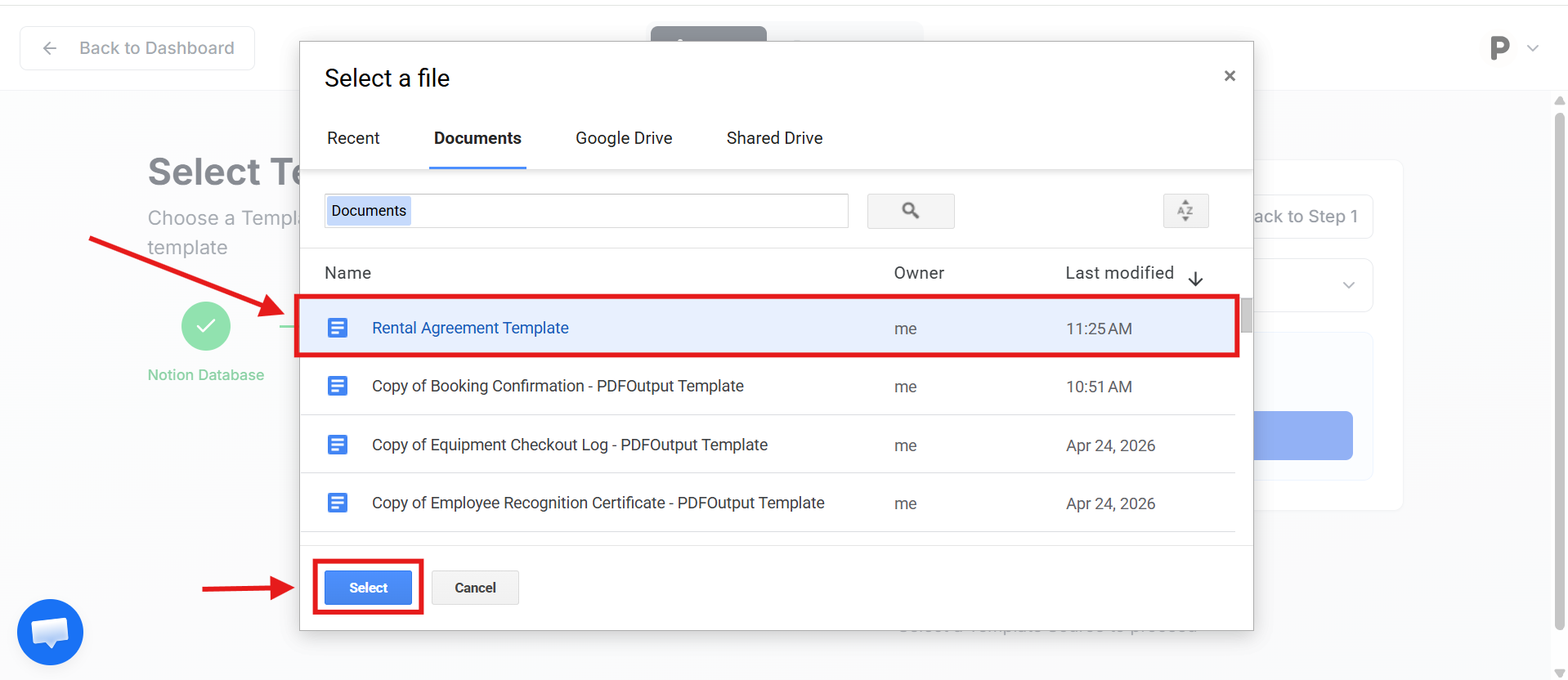Expand the profile menu chevron

pyautogui.click(x=1533, y=48)
